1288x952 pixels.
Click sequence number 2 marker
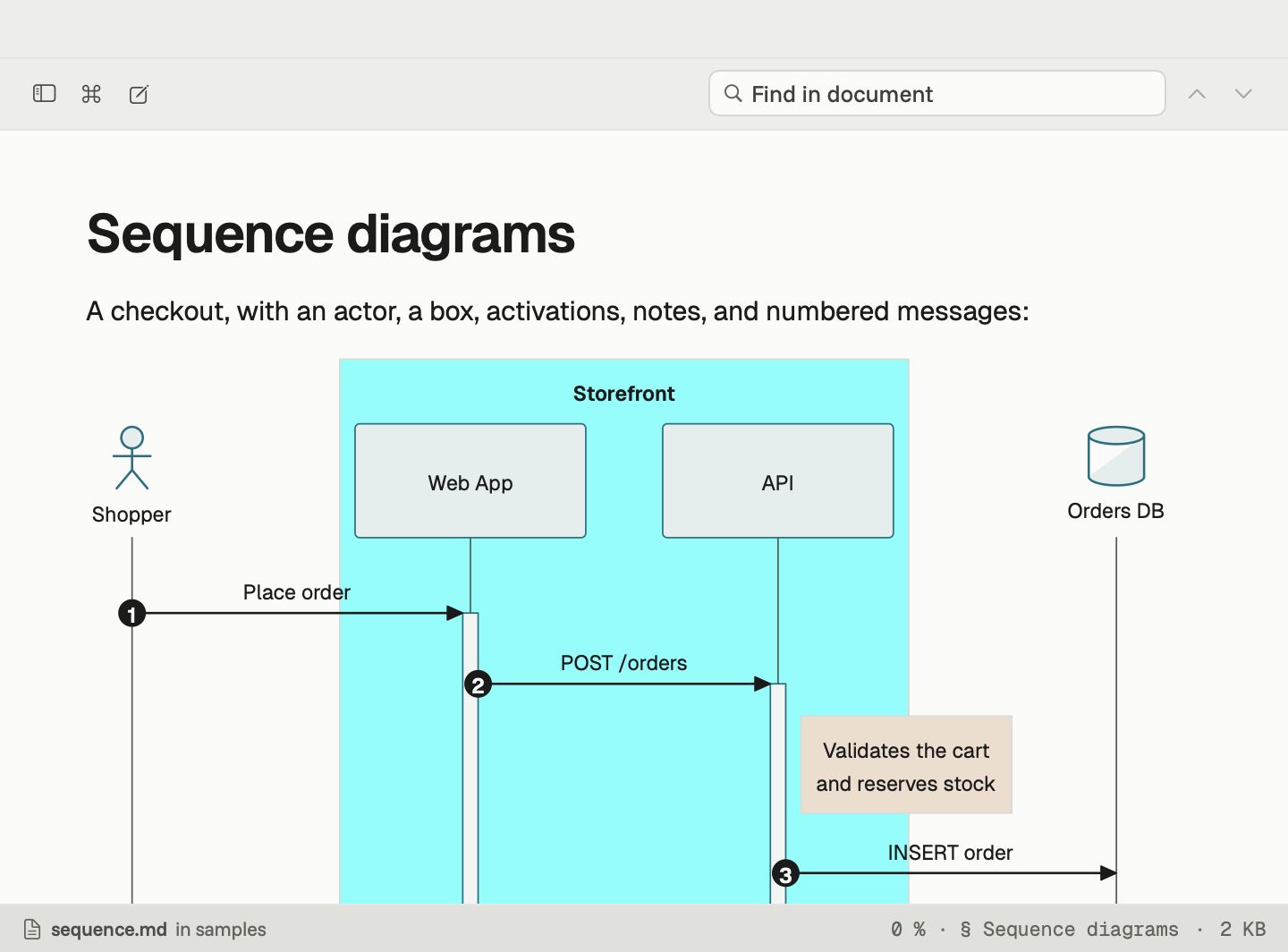pyautogui.click(x=478, y=684)
